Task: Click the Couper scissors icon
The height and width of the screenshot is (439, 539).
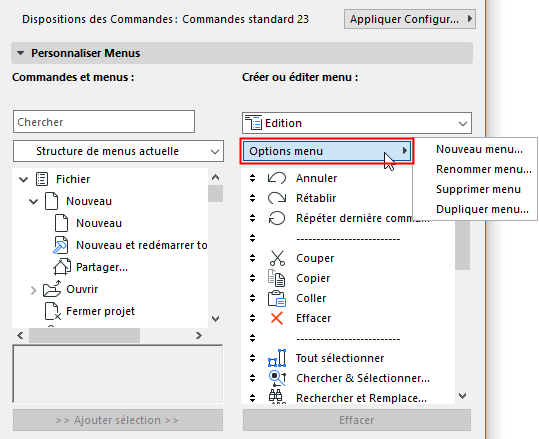Action: coord(277,258)
